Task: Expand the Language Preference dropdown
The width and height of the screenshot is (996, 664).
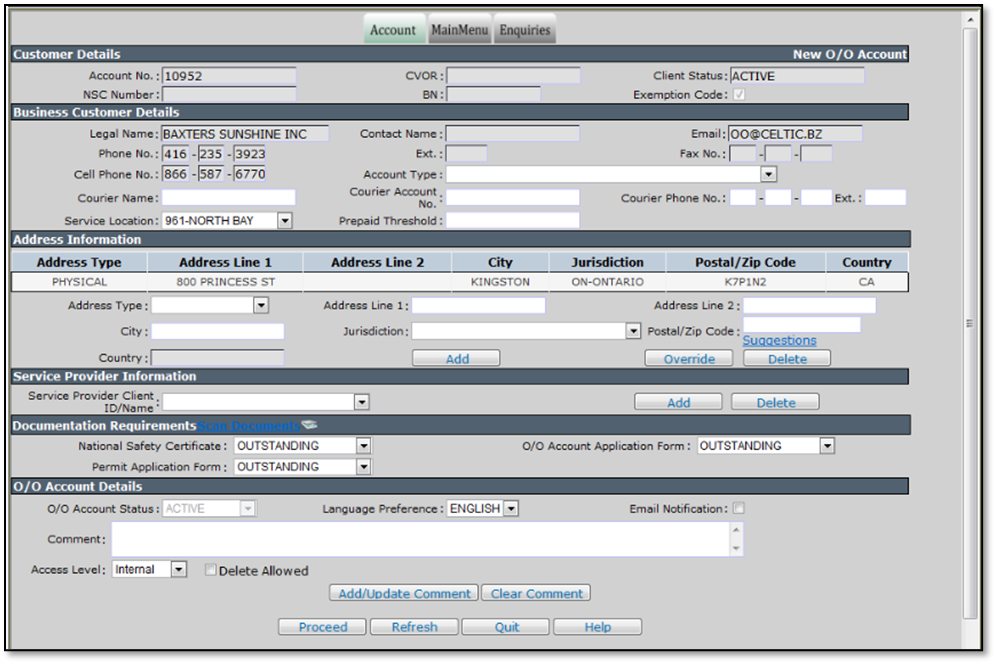Action: coord(483,508)
